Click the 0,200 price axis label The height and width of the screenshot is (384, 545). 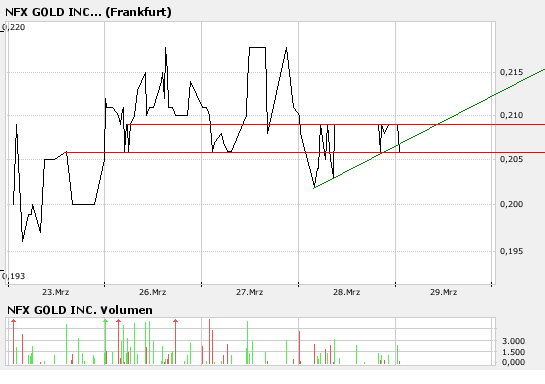511,204
